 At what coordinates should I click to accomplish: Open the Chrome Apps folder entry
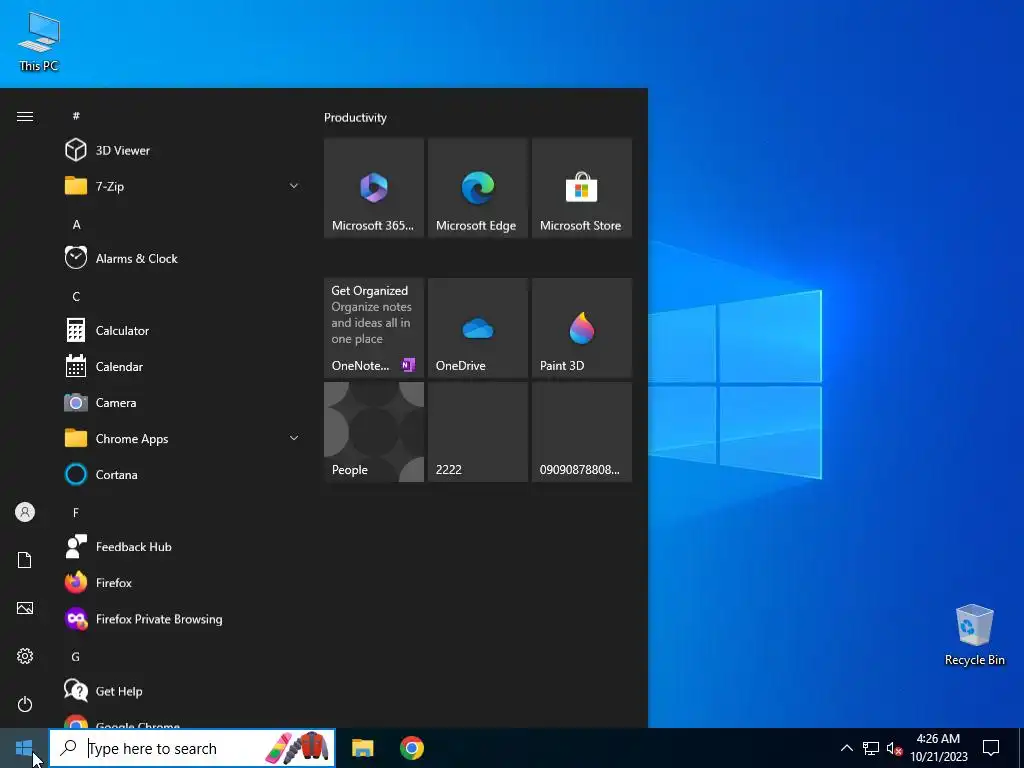coord(183,438)
